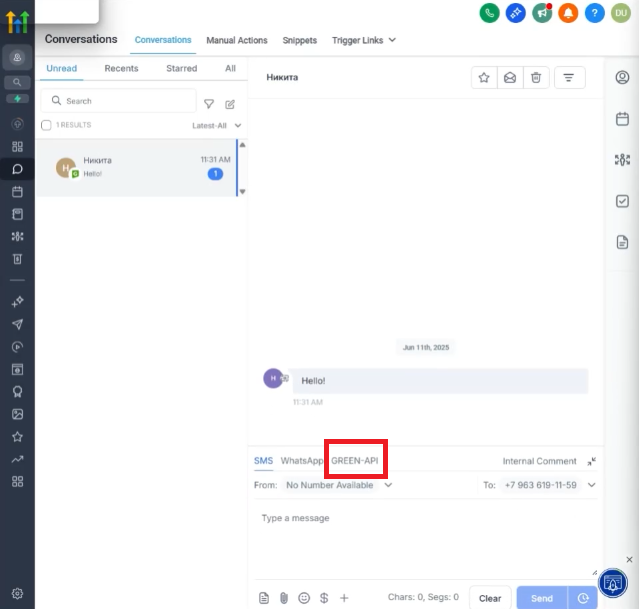Tick the select-all results checkbox
The height and width of the screenshot is (609, 639).
tap(46, 125)
